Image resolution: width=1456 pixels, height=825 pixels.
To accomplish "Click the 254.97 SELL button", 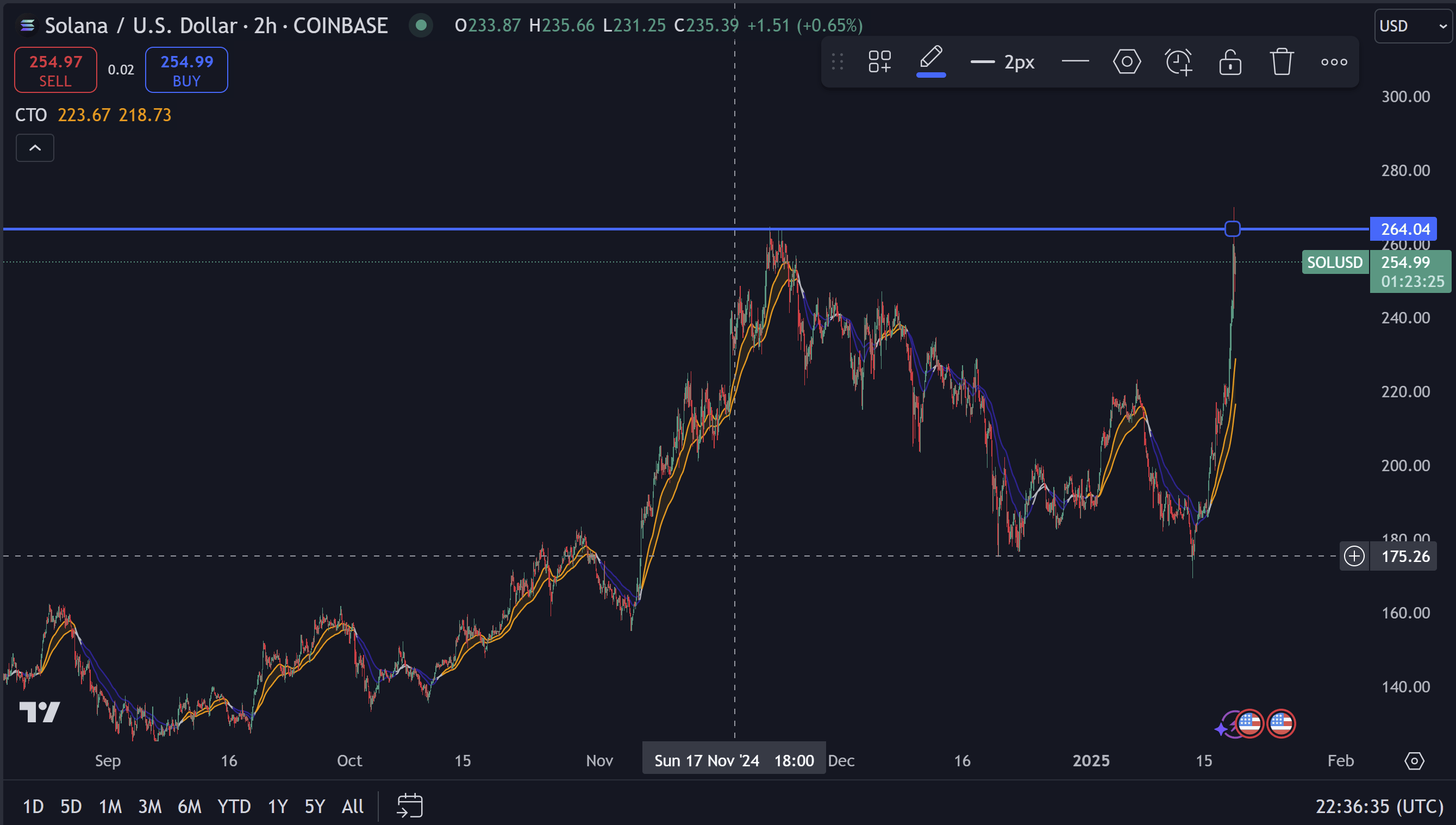I will (55, 70).
